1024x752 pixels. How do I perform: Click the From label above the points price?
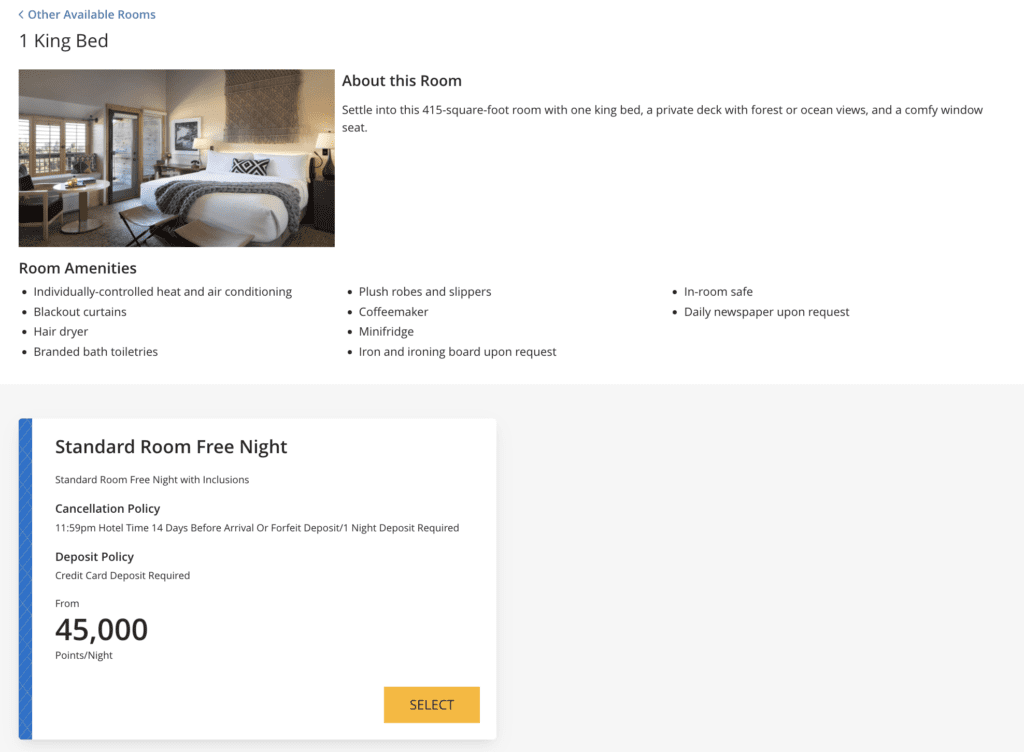click(x=67, y=603)
